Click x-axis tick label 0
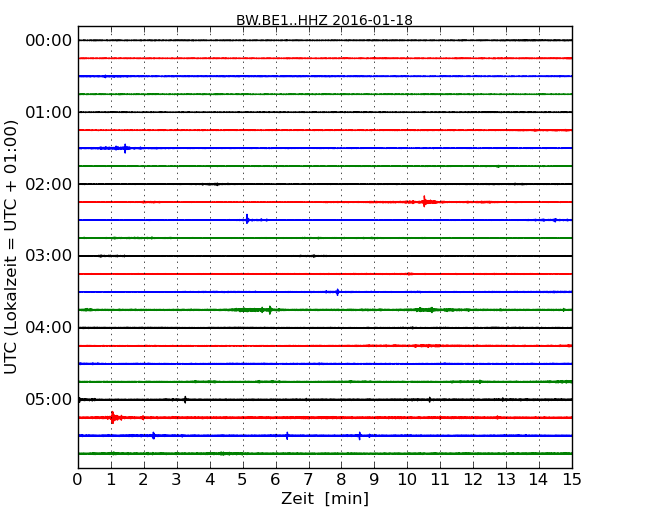650x520 pixels. 78,480
